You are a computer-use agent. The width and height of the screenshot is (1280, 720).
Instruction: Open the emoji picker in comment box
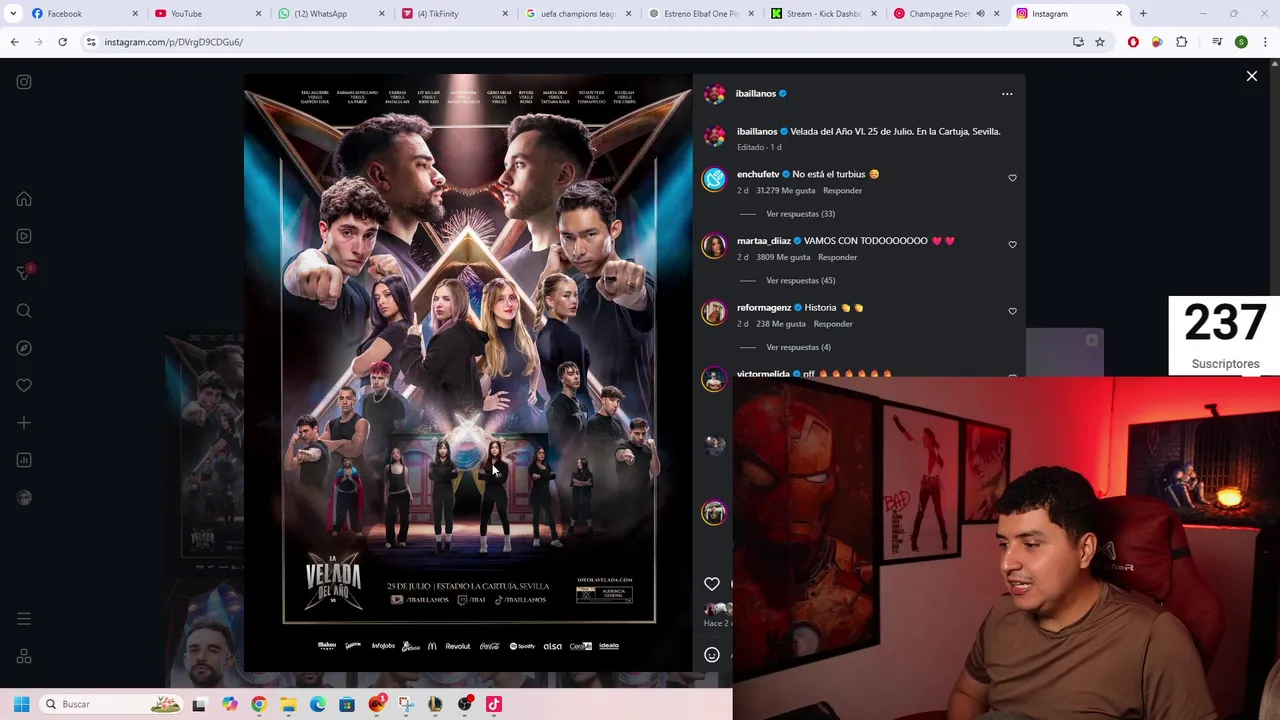click(712, 655)
